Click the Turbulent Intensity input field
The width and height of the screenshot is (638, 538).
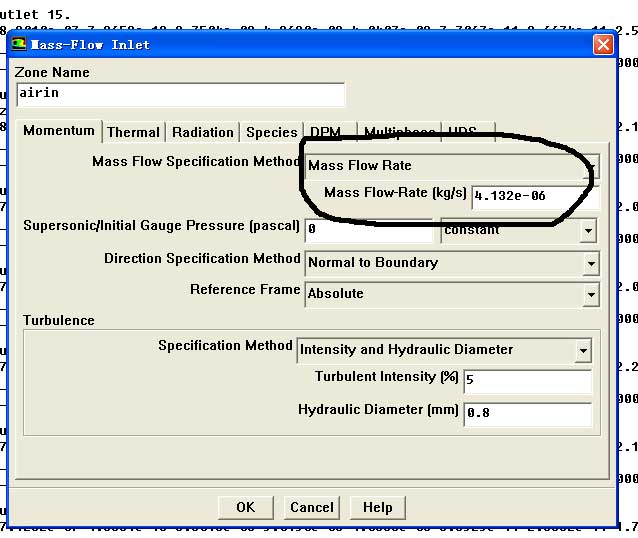(x=526, y=381)
